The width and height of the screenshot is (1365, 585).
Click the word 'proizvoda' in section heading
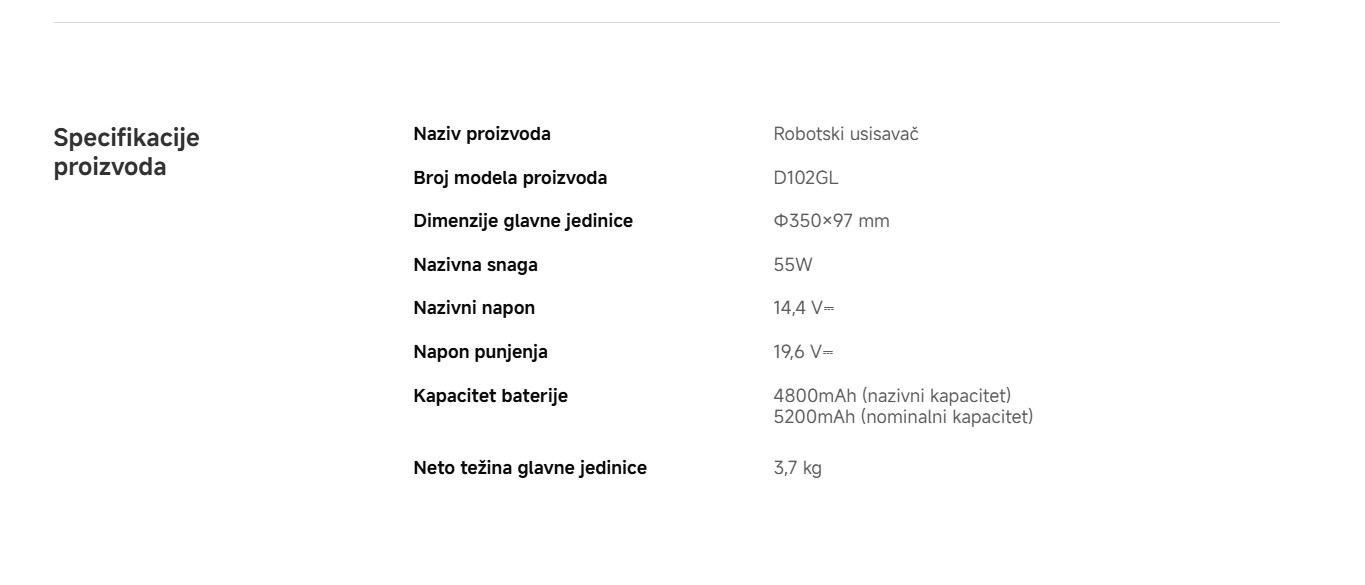click(x=109, y=166)
